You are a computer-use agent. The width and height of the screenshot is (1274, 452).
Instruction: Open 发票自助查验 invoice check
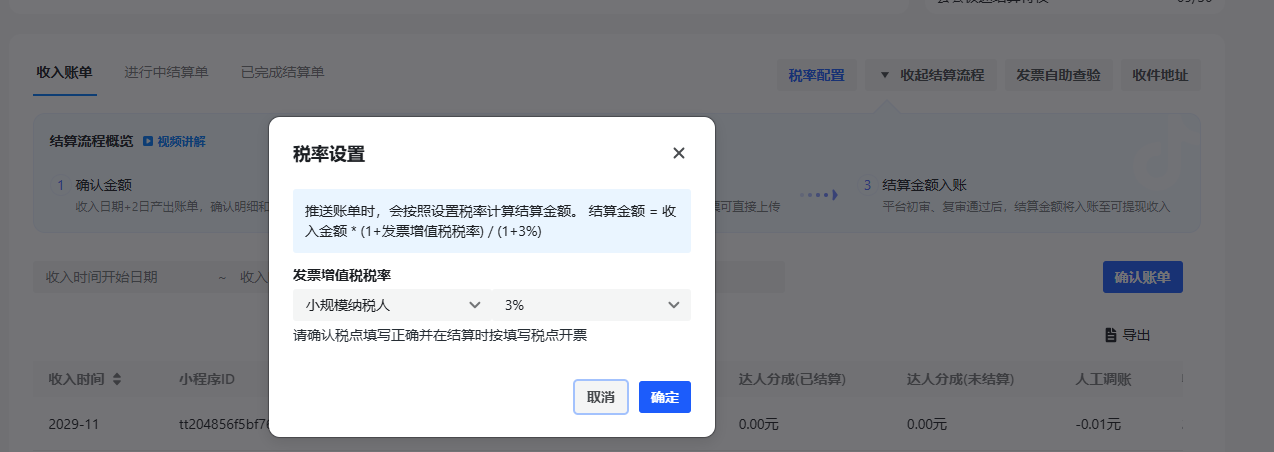tap(1057, 75)
